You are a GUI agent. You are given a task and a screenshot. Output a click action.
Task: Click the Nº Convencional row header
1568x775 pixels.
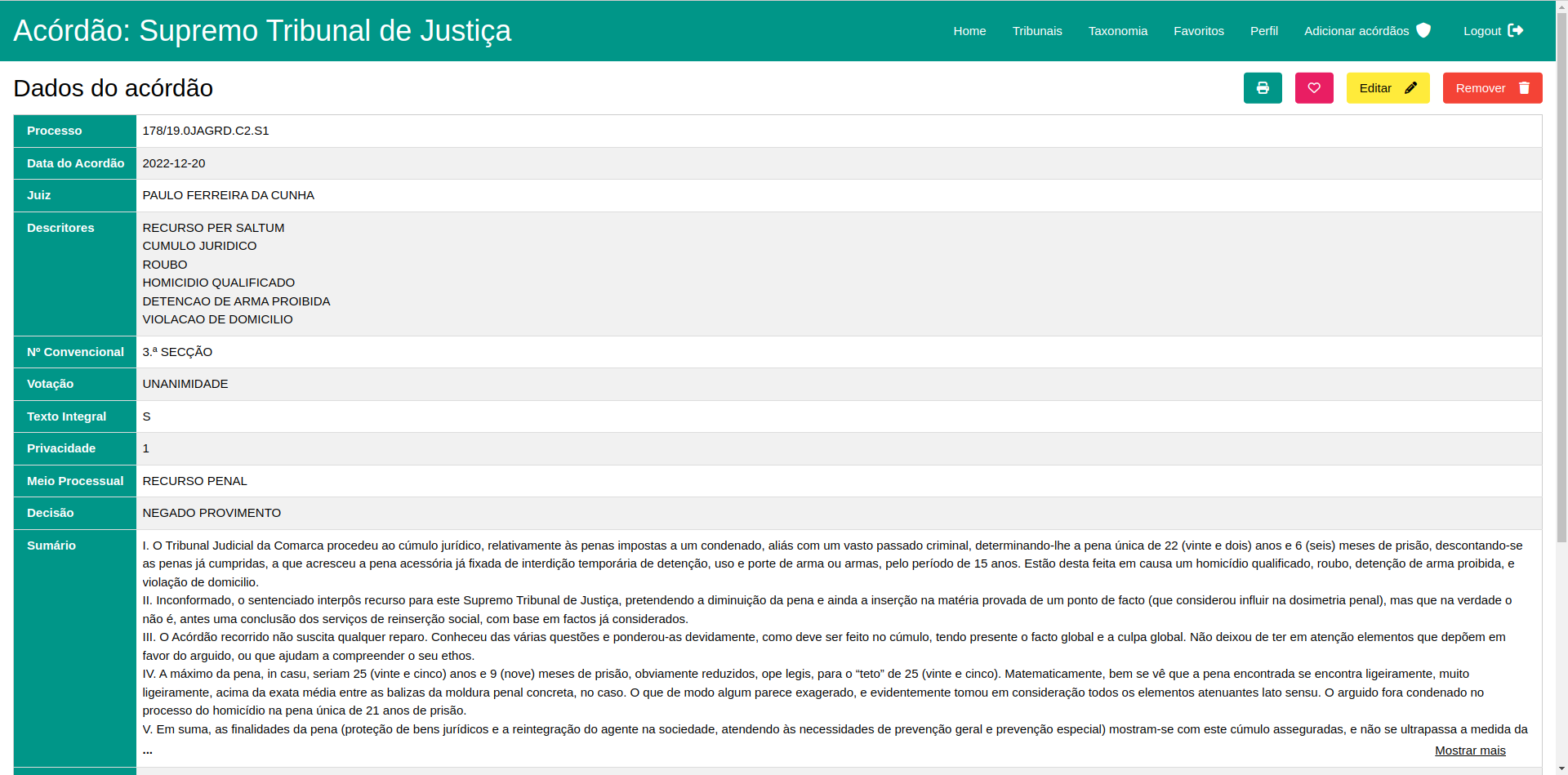[x=75, y=352]
